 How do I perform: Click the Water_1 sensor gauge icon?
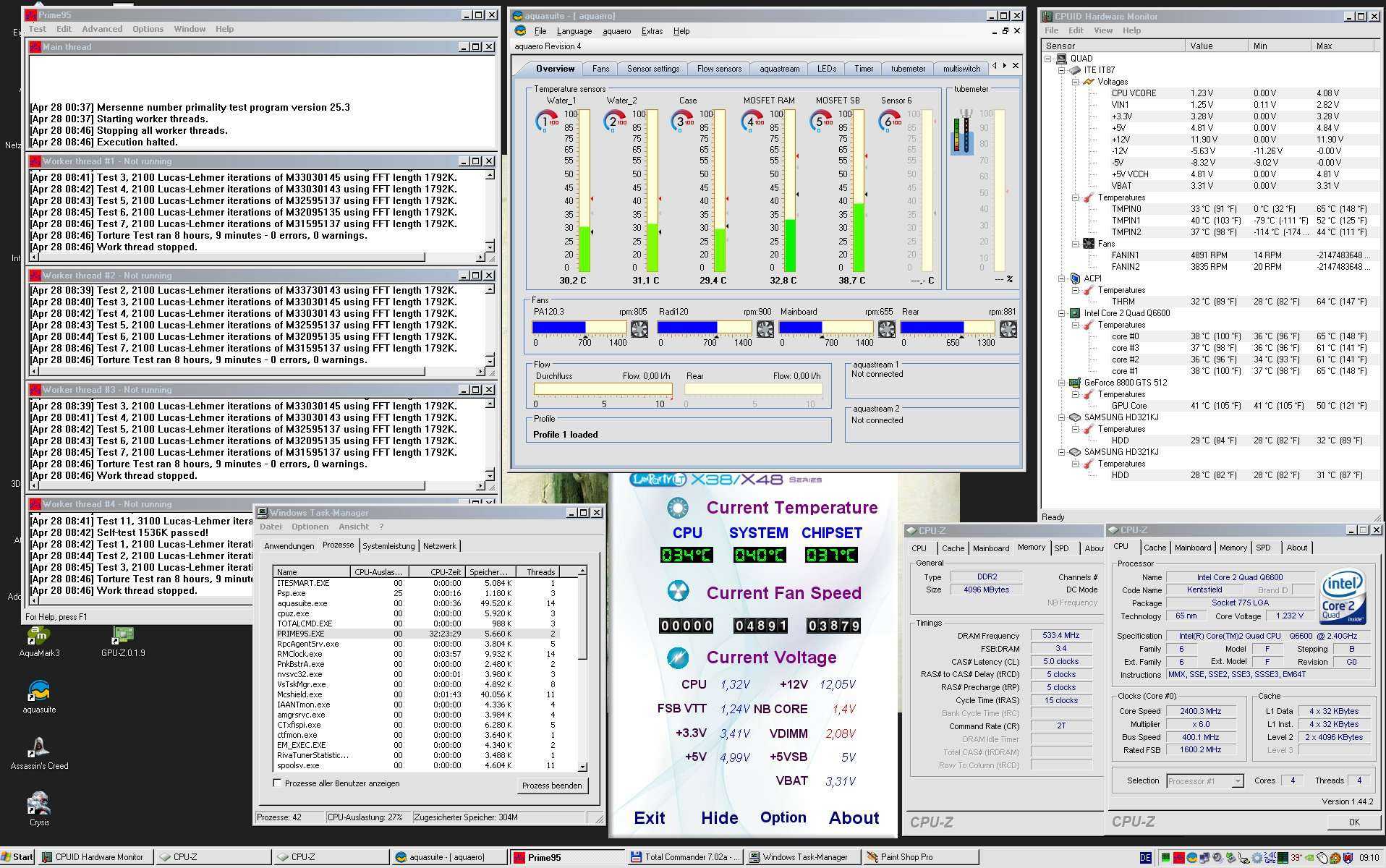click(547, 121)
